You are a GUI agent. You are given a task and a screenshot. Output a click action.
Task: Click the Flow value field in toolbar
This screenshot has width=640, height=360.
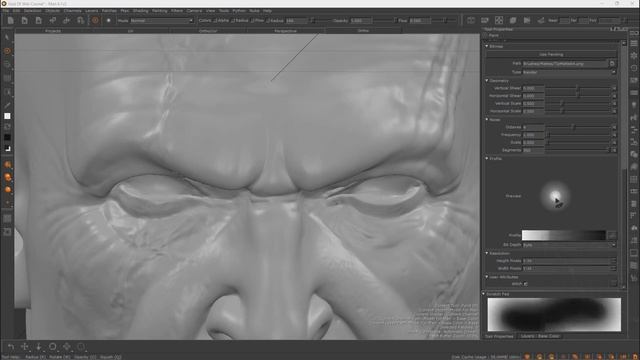(x=420, y=20)
